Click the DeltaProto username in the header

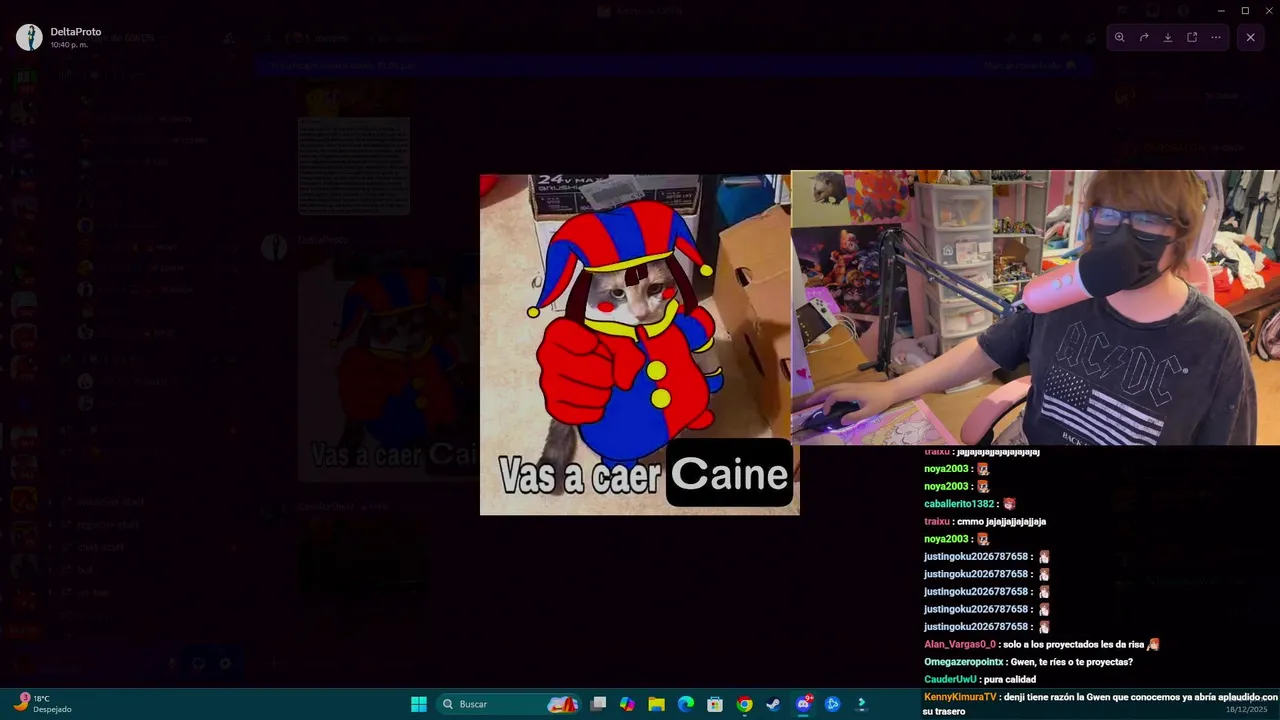[x=76, y=32]
